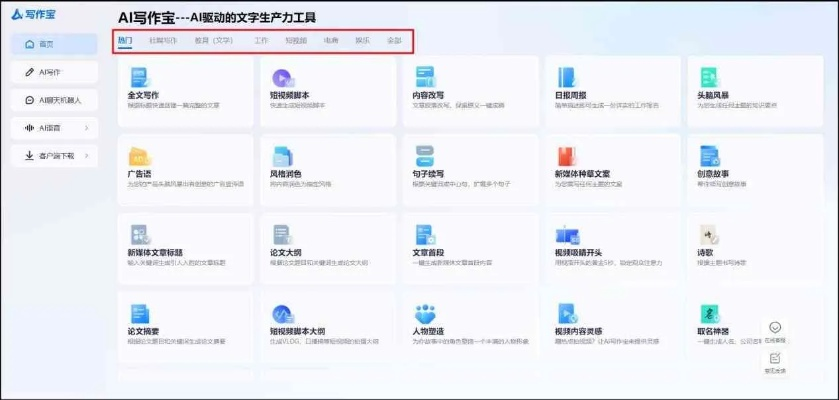Open the 诗歌 calligraphy icon

pos(710,235)
